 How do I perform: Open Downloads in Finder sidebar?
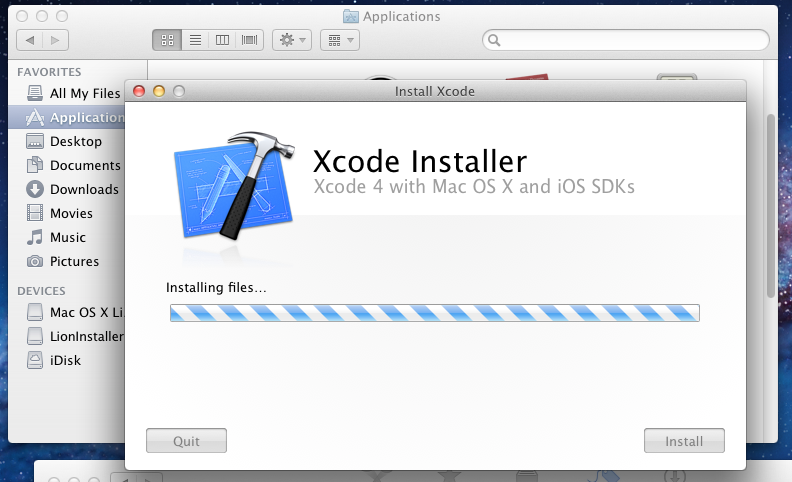point(67,189)
